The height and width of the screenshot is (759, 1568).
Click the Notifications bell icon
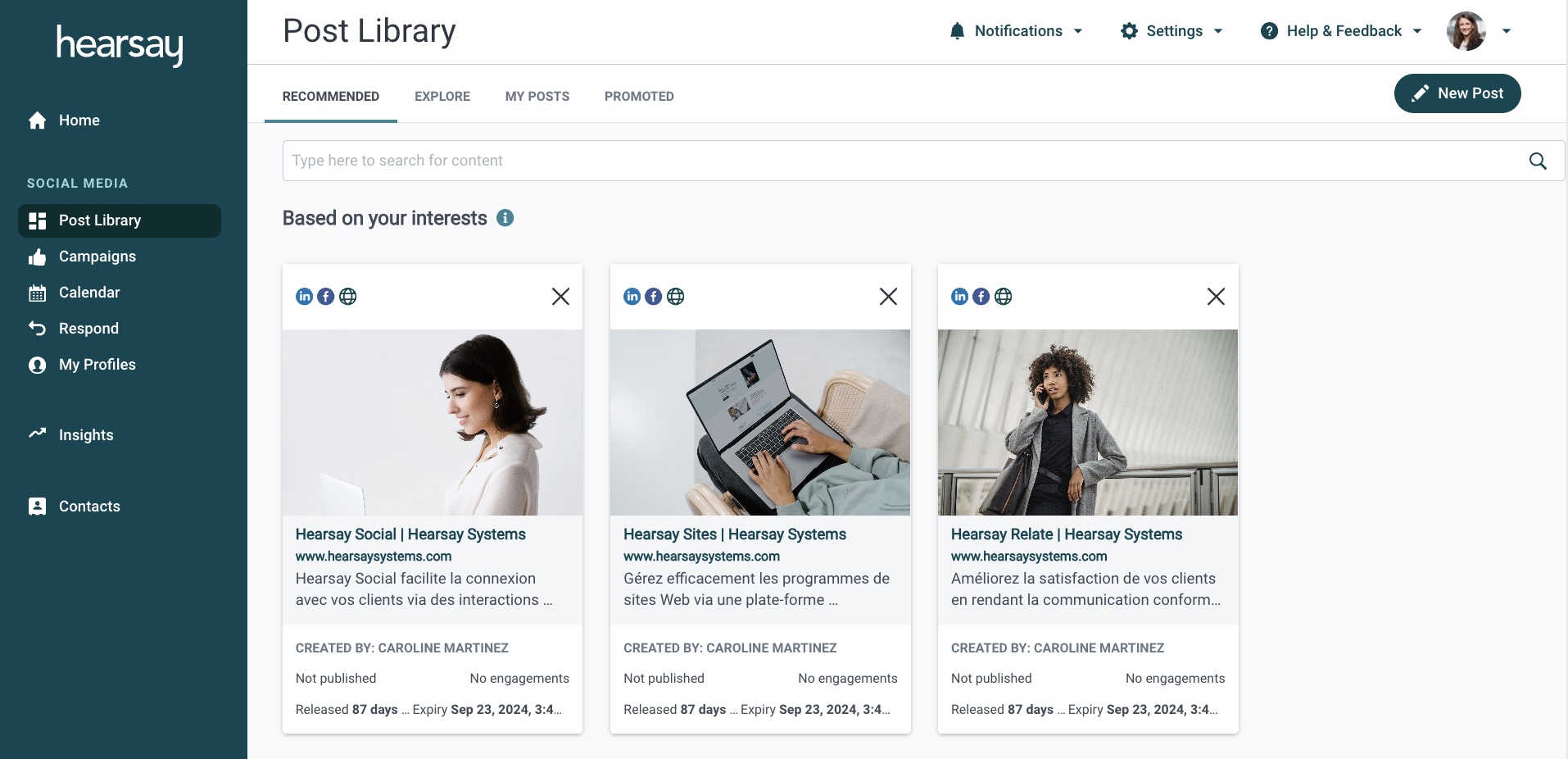(957, 31)
